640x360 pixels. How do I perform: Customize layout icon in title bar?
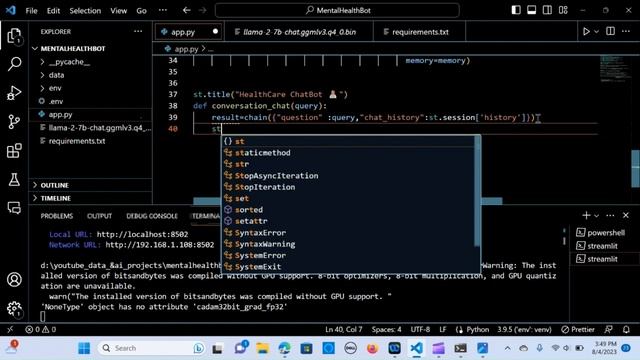tap(563, 10)
